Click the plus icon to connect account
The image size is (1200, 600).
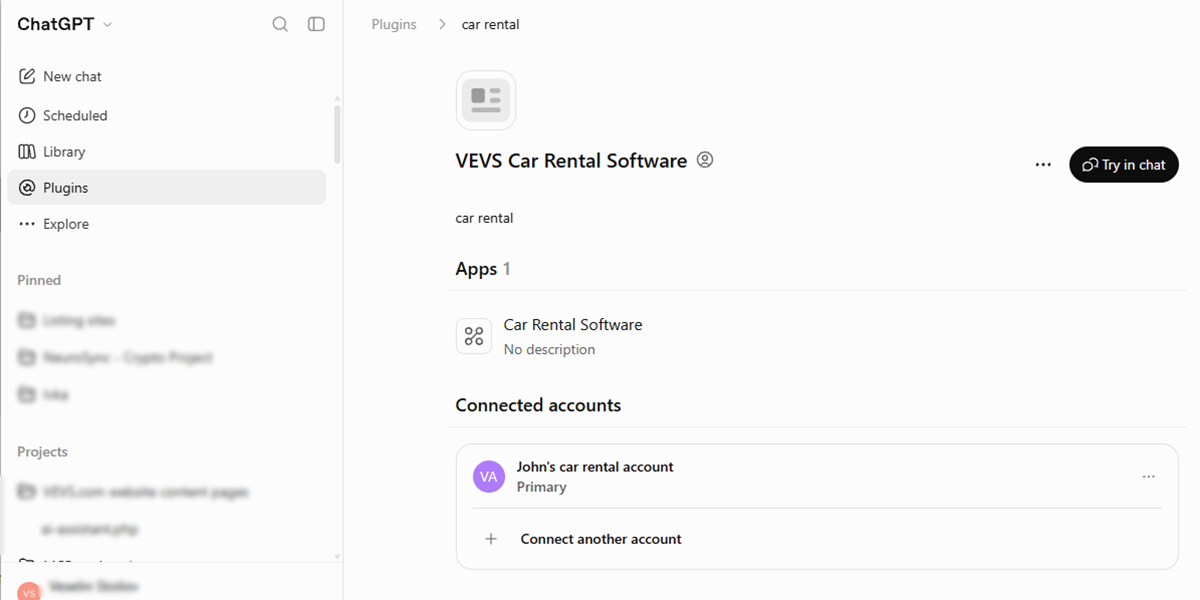coord(491,539)
